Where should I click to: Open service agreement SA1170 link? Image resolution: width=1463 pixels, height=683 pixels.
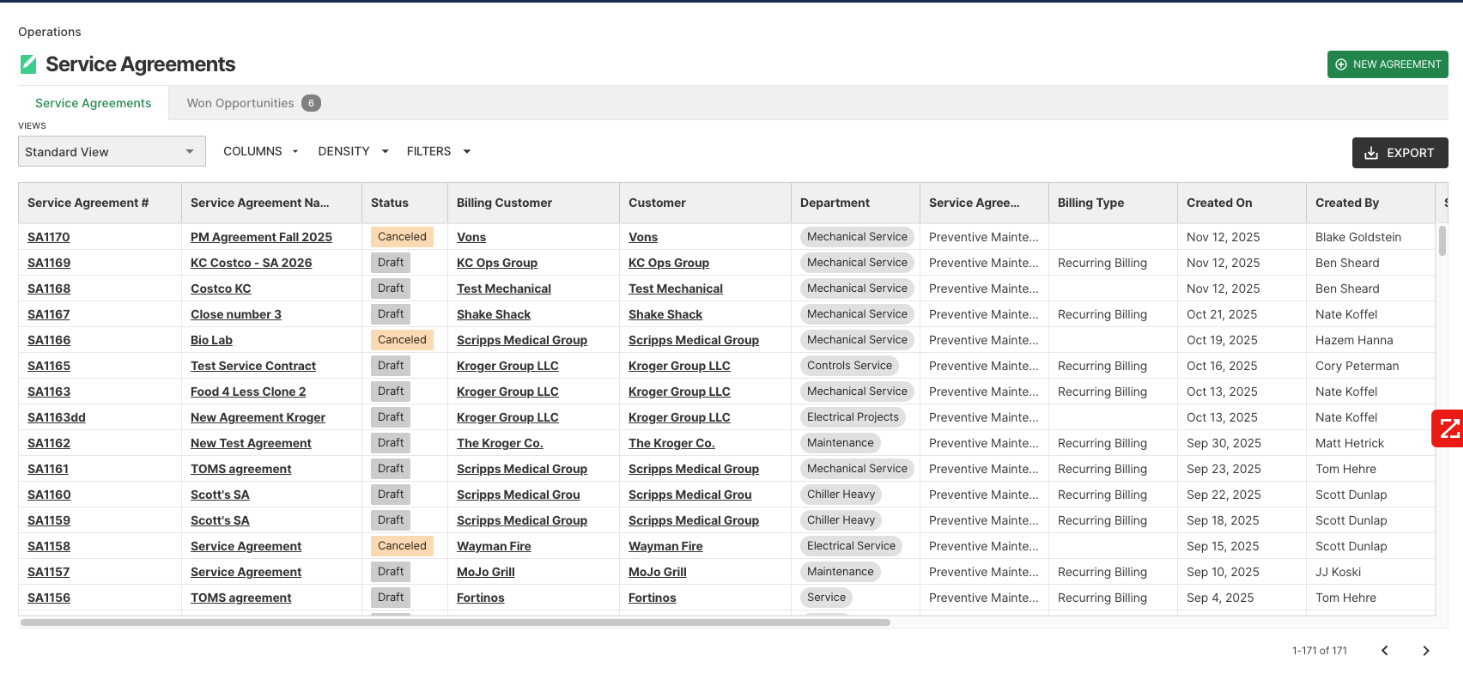tap(48, 237)
